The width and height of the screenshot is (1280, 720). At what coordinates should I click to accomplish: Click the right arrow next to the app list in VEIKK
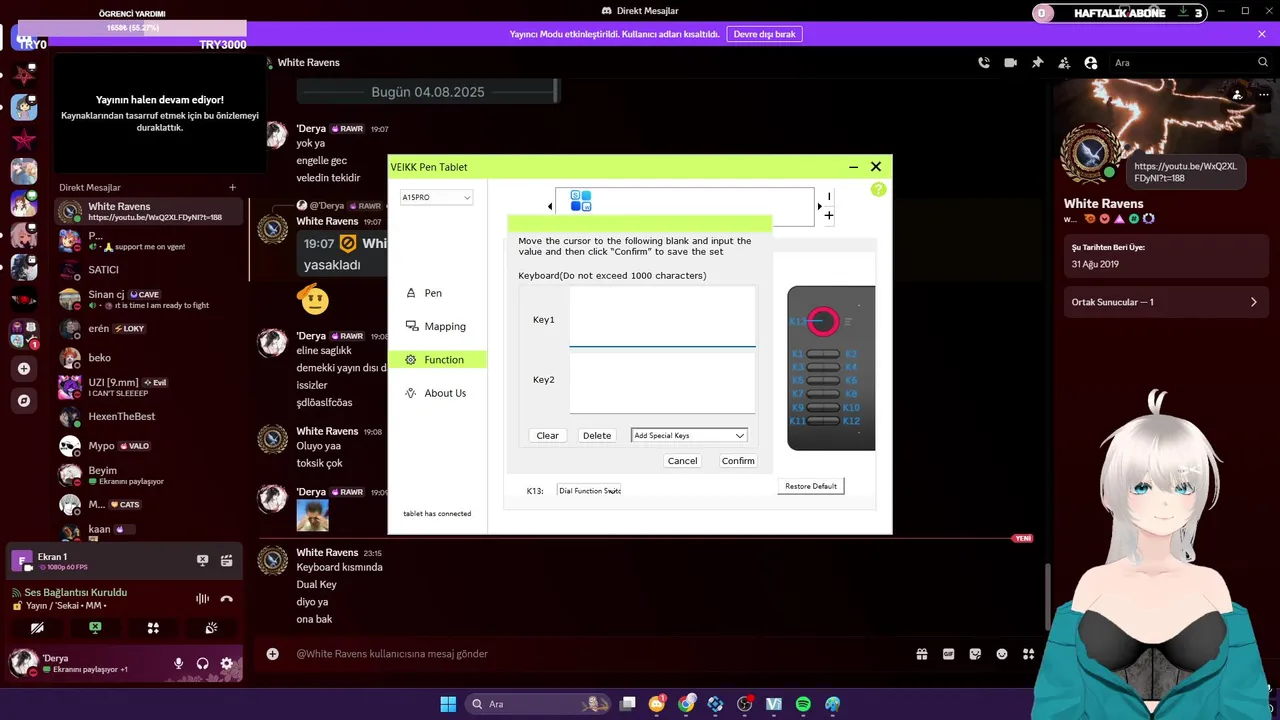(819, 207)
